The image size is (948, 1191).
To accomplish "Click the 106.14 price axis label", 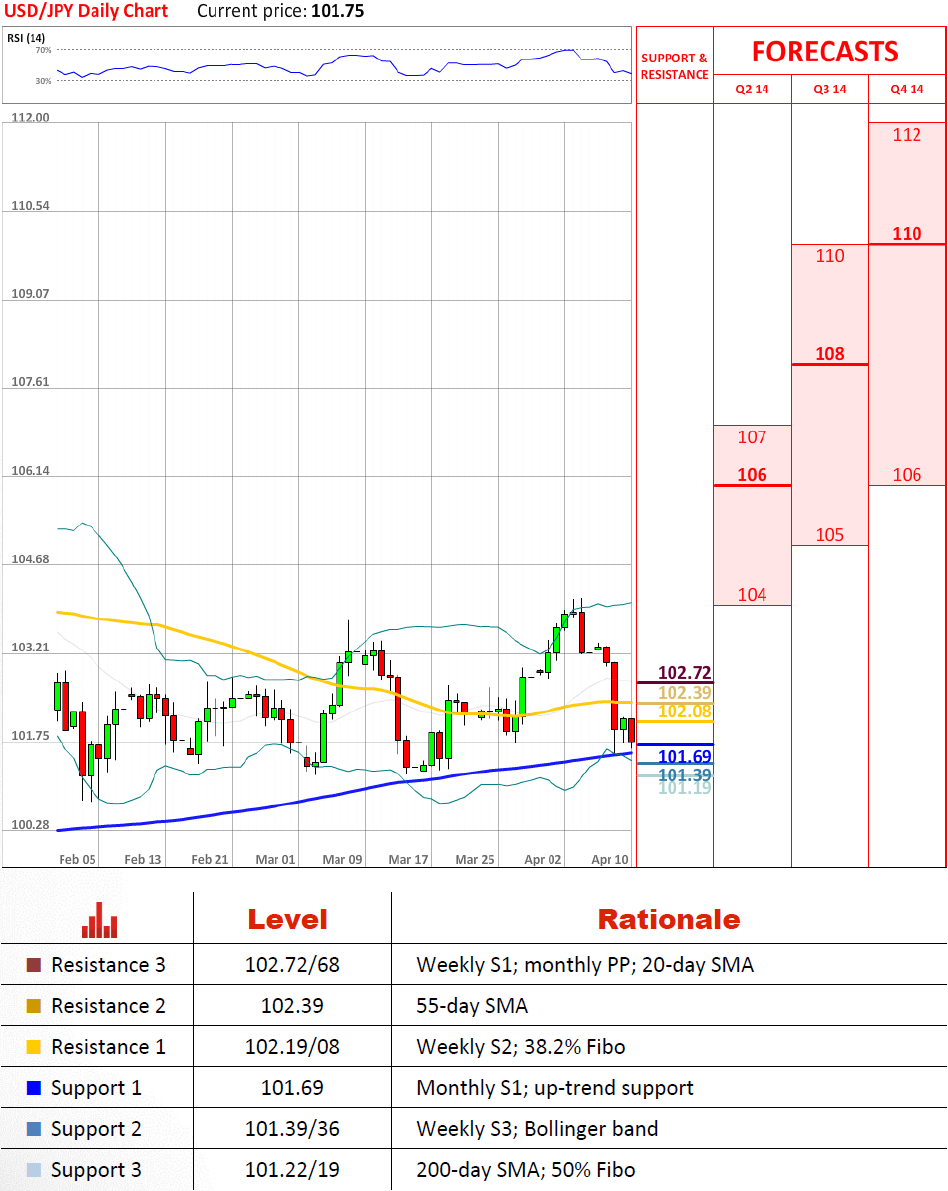I will coord(30,470).
